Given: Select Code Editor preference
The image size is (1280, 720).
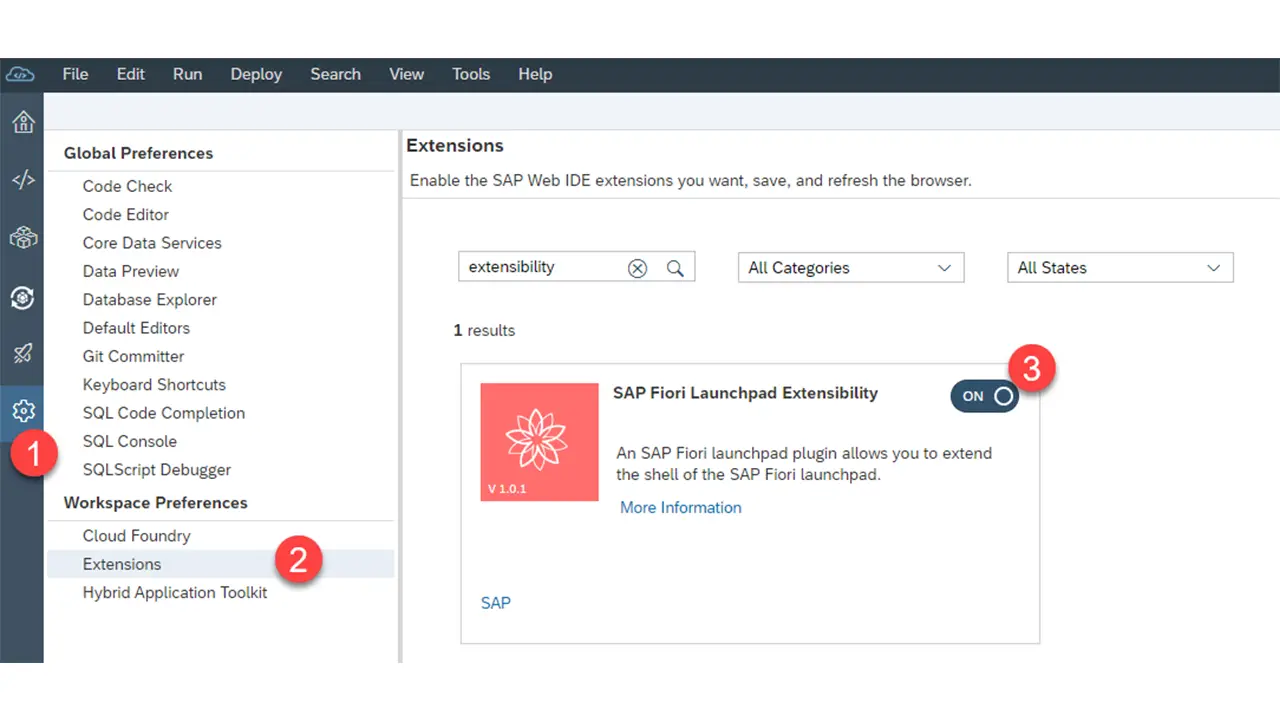Looking at the screenshot, I should [x=126, y=214].
